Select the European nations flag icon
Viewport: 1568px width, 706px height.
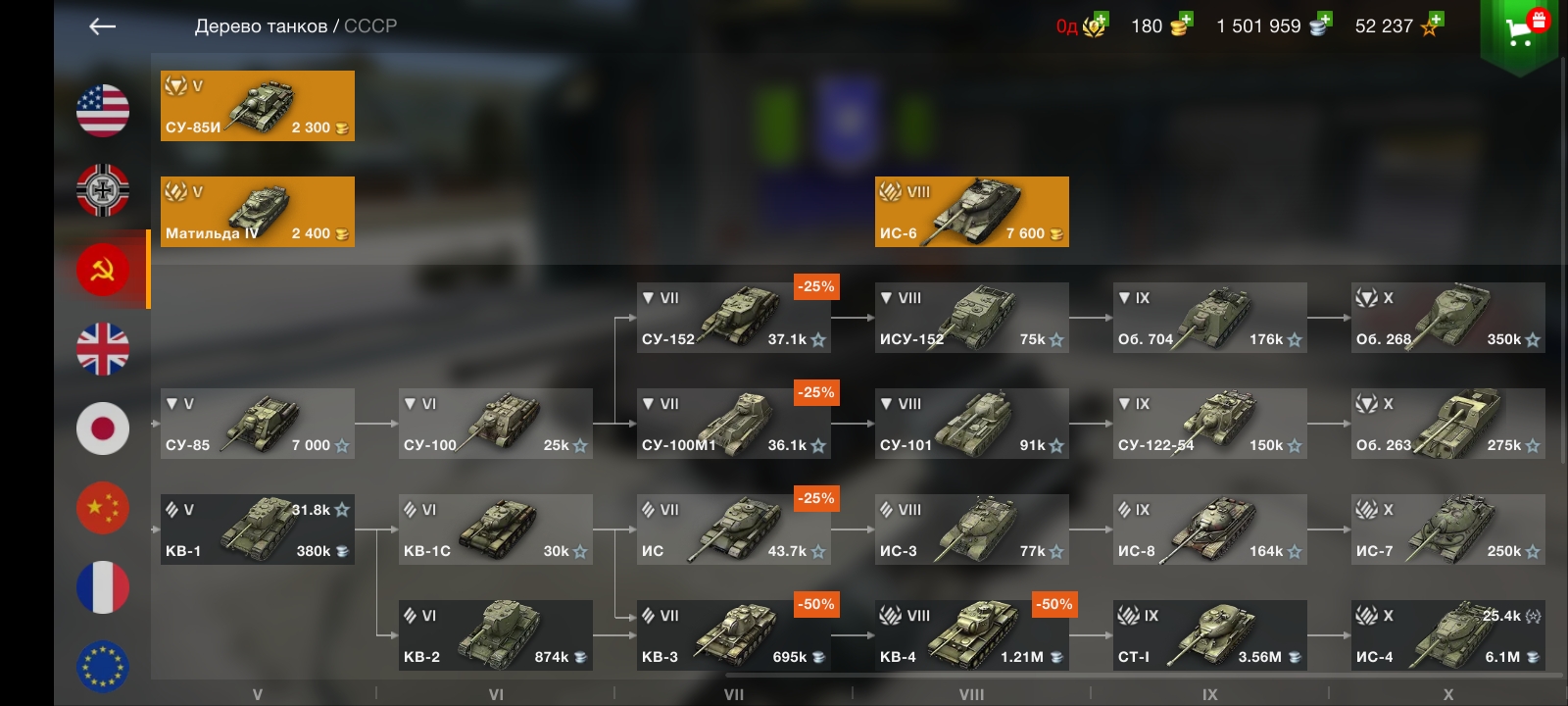pos(103,667)
